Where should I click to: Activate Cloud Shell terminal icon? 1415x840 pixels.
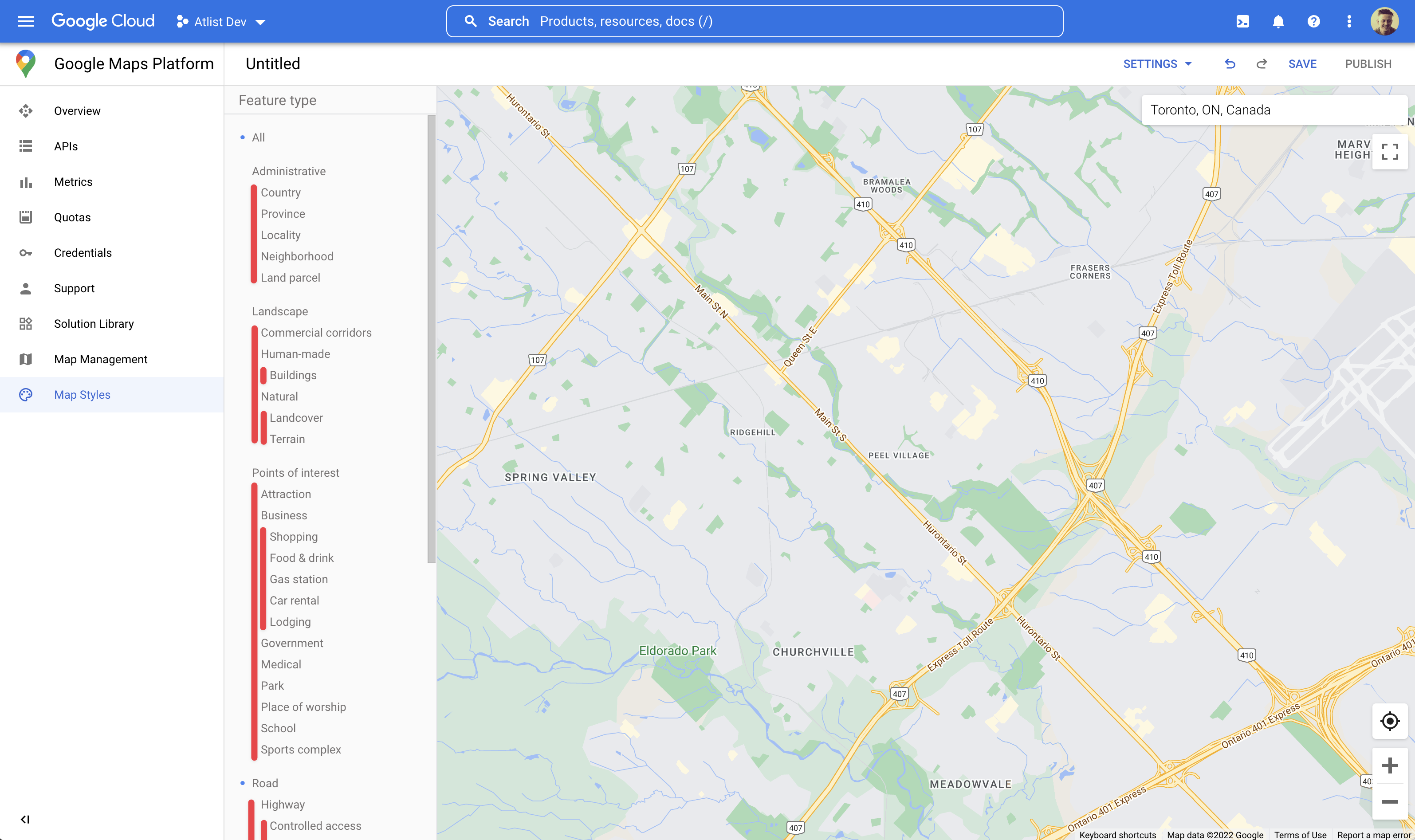point(1243,21)
